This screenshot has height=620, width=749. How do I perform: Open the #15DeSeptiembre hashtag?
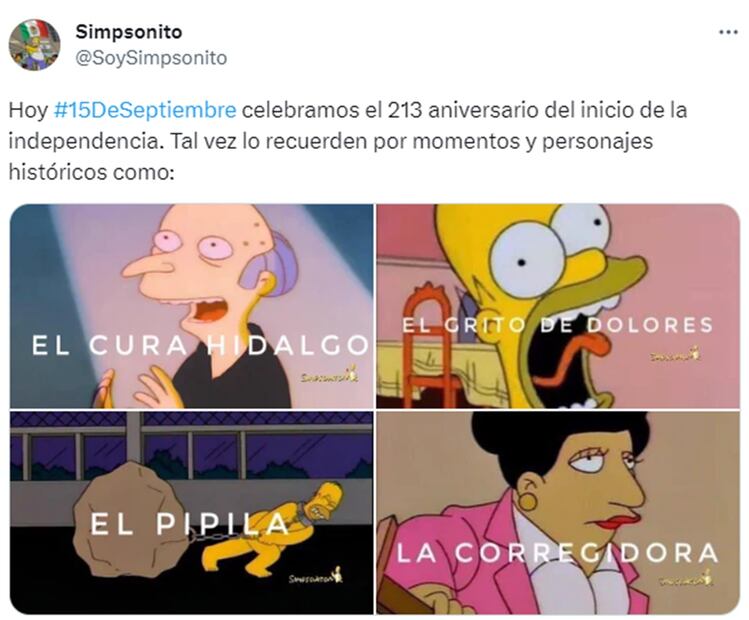coord(145,110)
